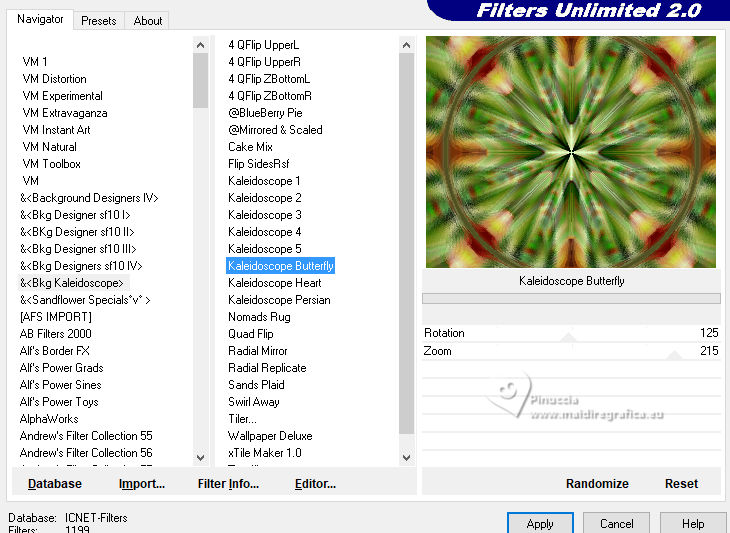Select VM Natural category
730x533 pixels.
(x=49, y=147)
